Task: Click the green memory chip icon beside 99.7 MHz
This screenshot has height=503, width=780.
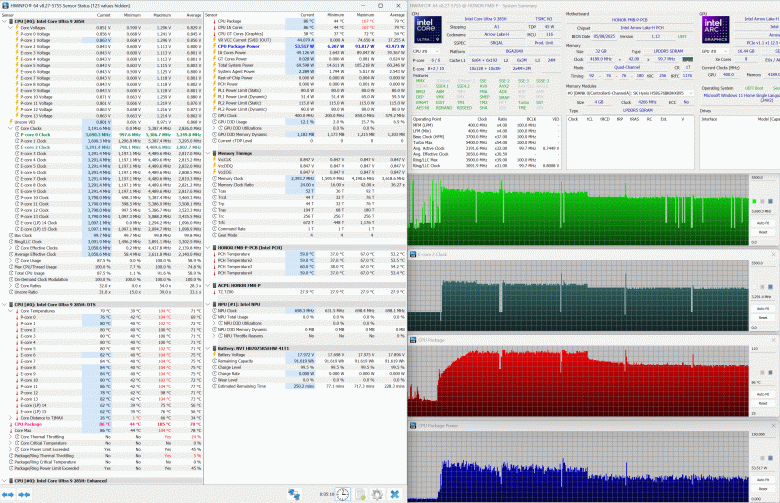Action: pos(687,59)
